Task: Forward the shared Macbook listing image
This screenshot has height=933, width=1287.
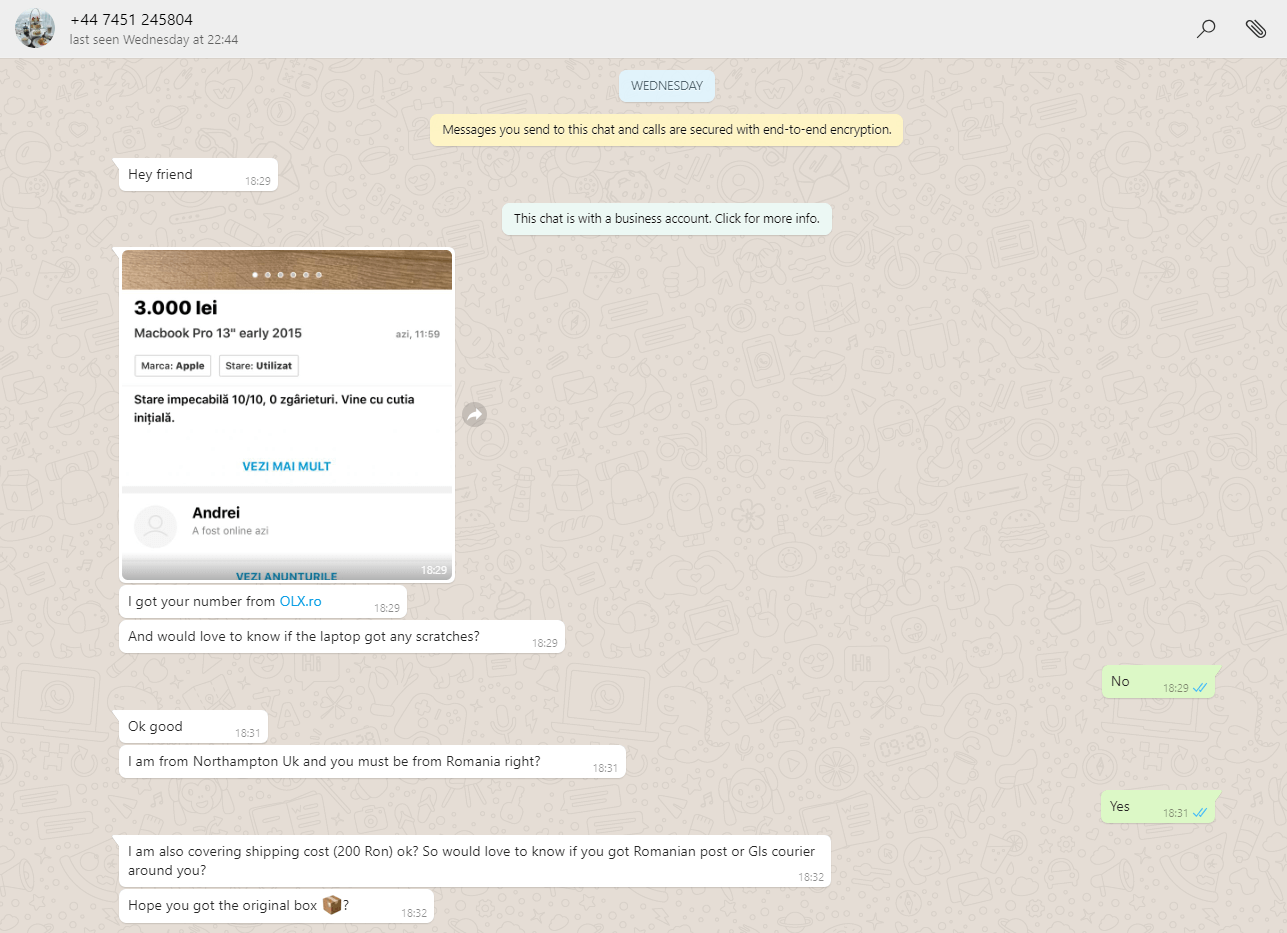Action: [x=474, y=415]
